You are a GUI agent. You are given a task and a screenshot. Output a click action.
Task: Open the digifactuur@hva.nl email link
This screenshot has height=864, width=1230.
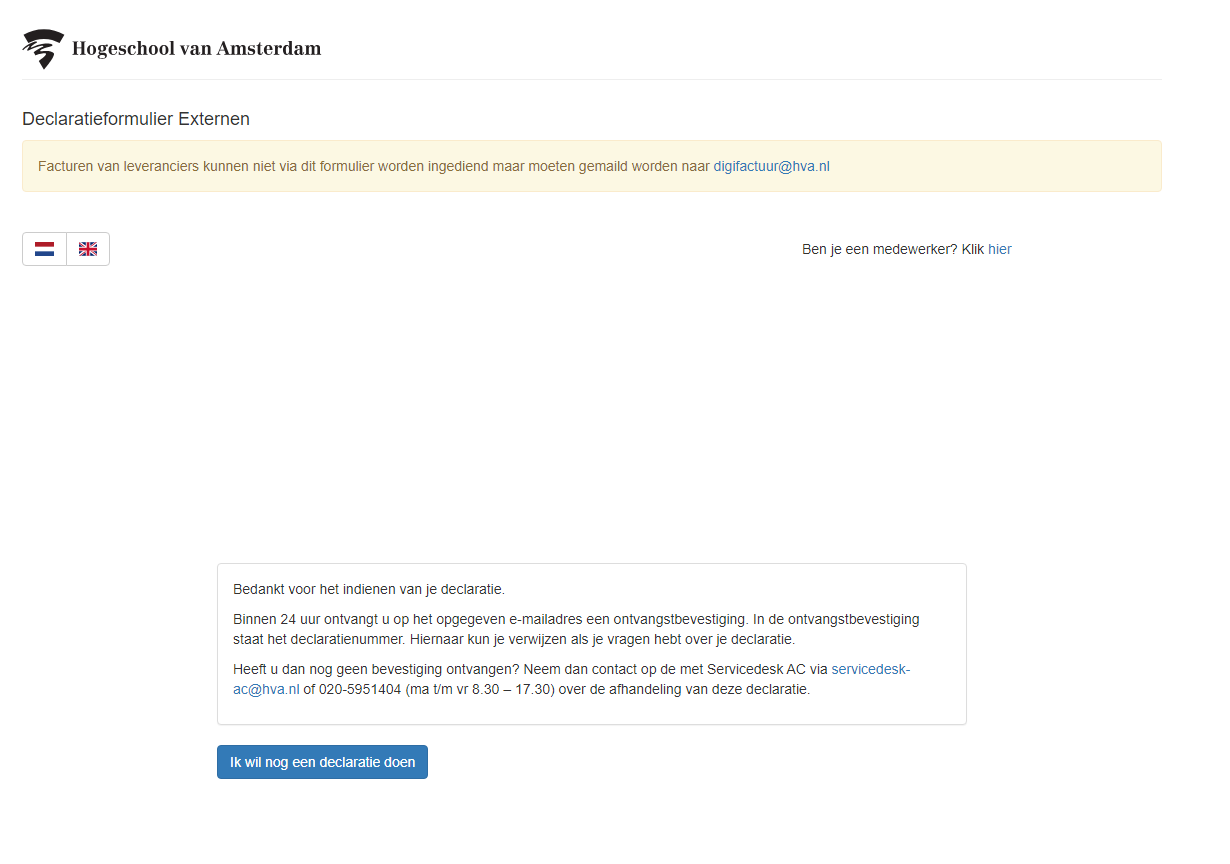[x=771, y=166]
